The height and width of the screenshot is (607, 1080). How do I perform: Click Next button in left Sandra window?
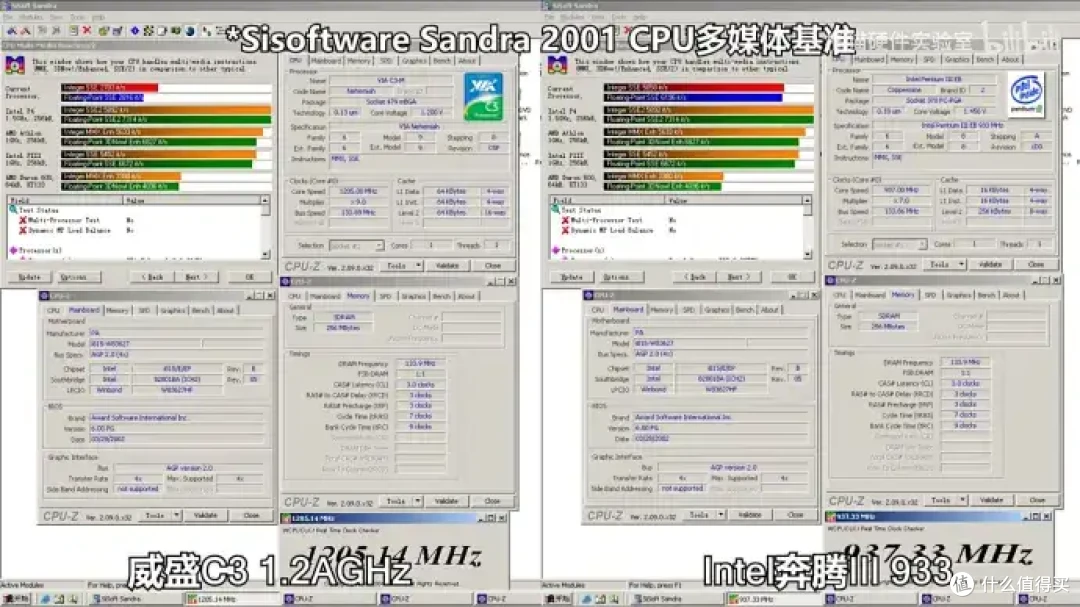(196, 277)
